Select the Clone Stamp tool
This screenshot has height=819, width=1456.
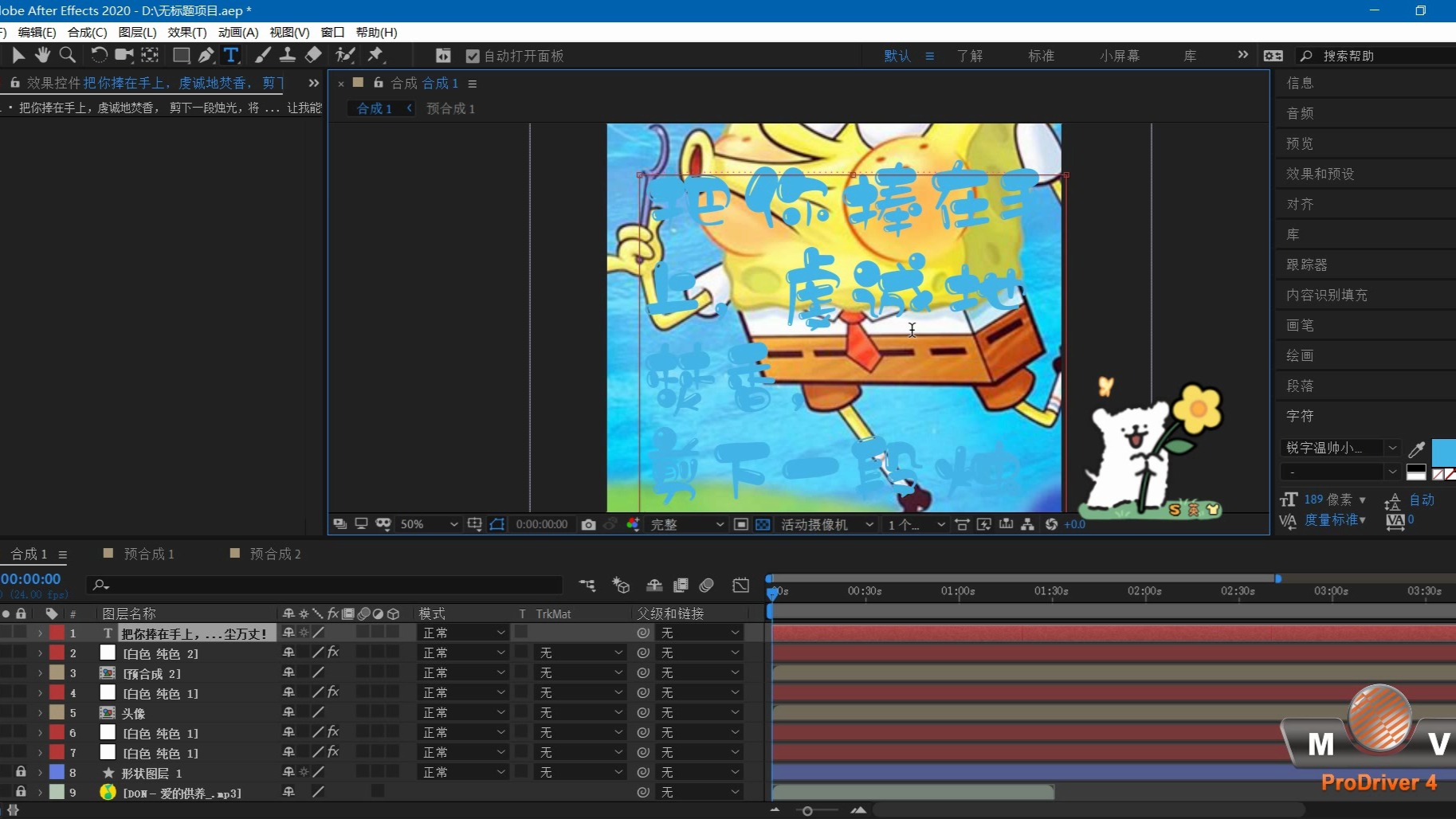[287, 55]
